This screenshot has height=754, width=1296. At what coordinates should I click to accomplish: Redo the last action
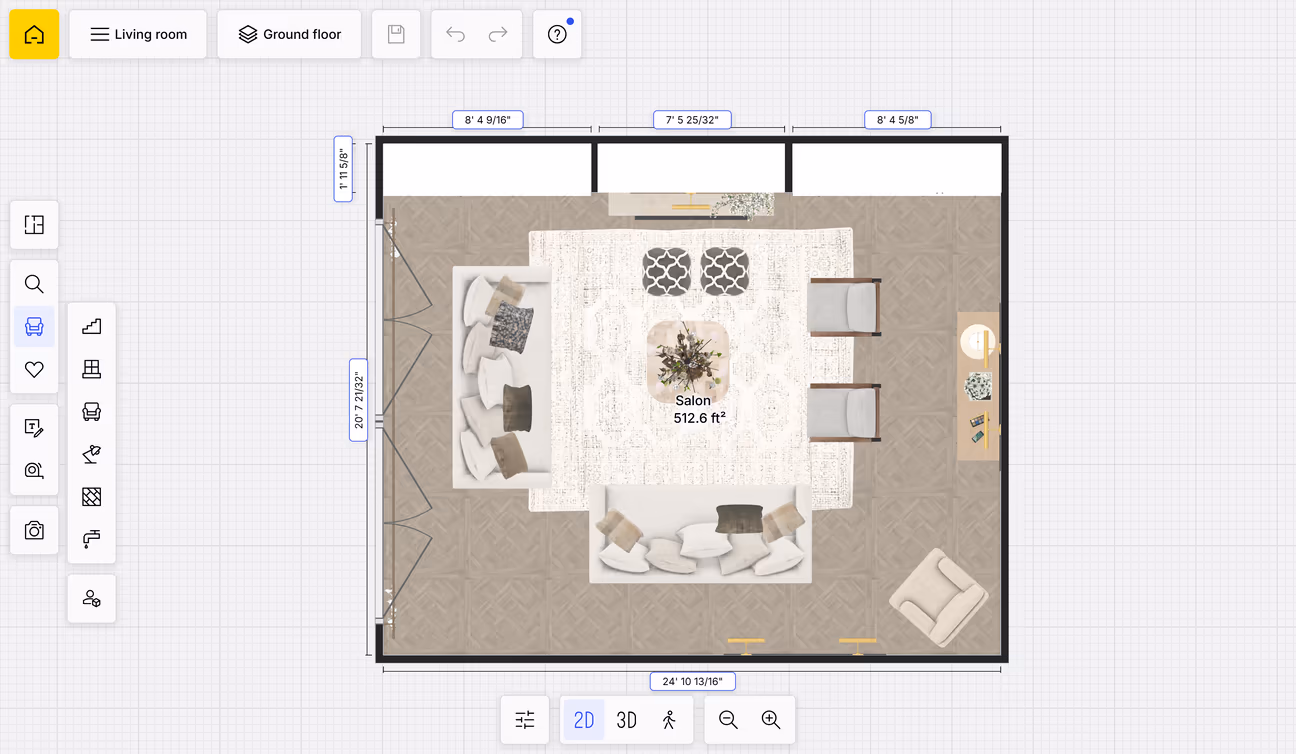coord(497,35)
